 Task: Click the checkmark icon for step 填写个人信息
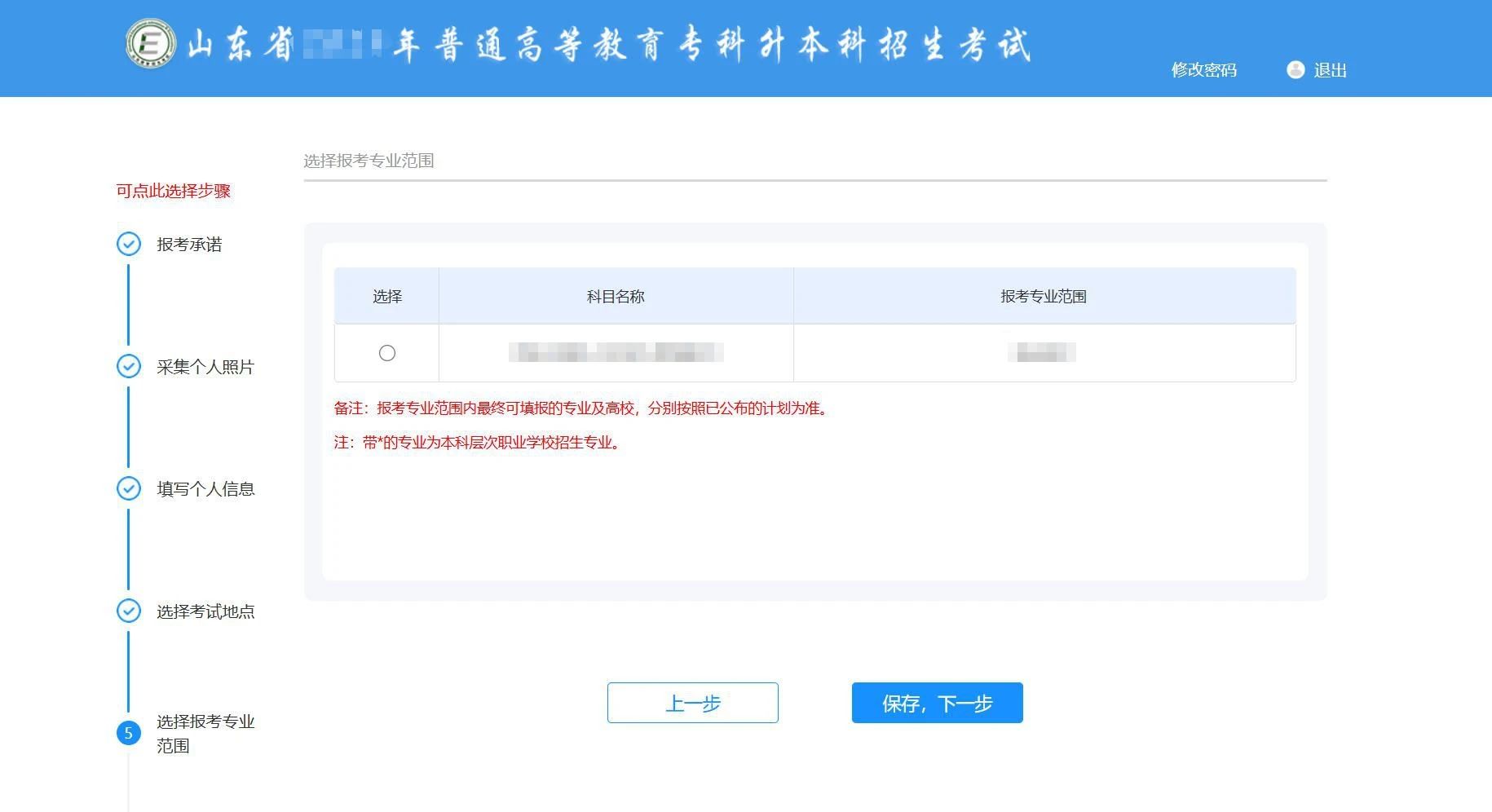129,488
